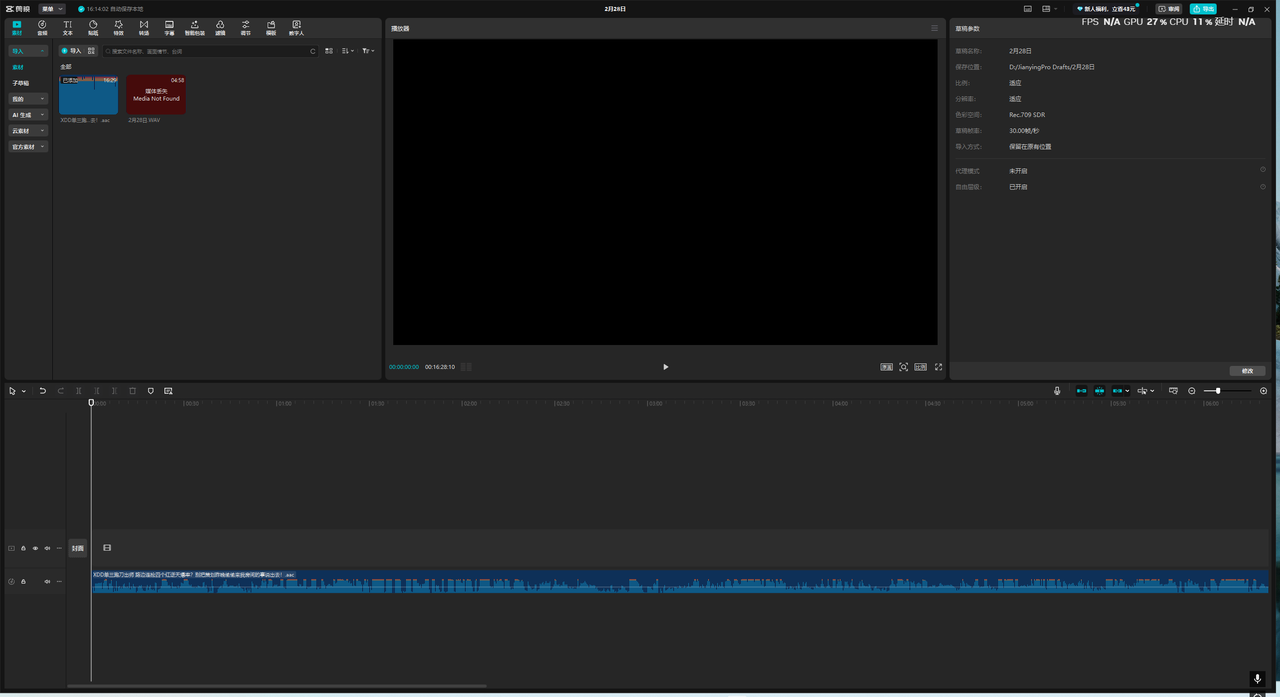Open the 智能包装 smart packaging icon

click(x=194, y=28)
